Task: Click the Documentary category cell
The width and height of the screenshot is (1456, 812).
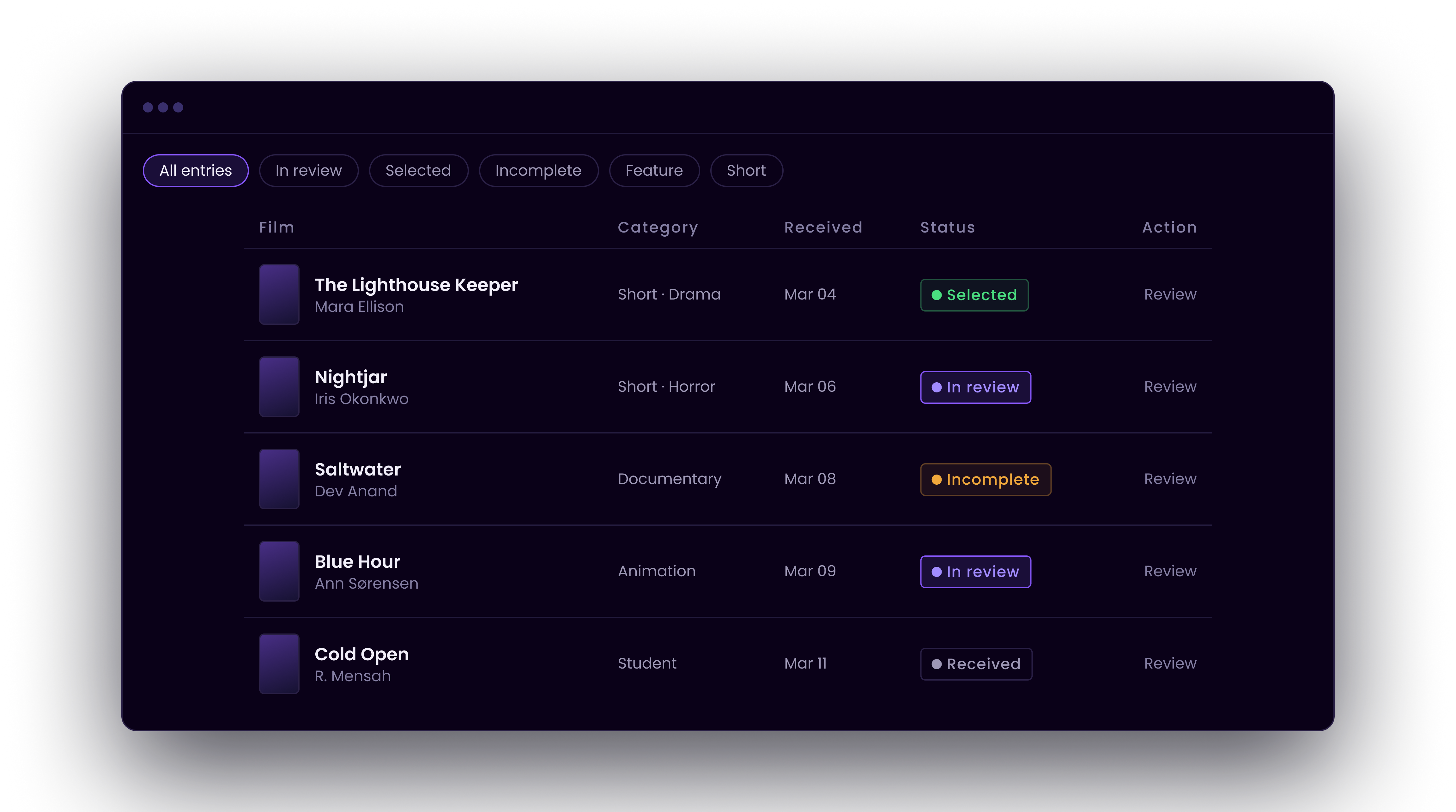Action: [669, 479]
